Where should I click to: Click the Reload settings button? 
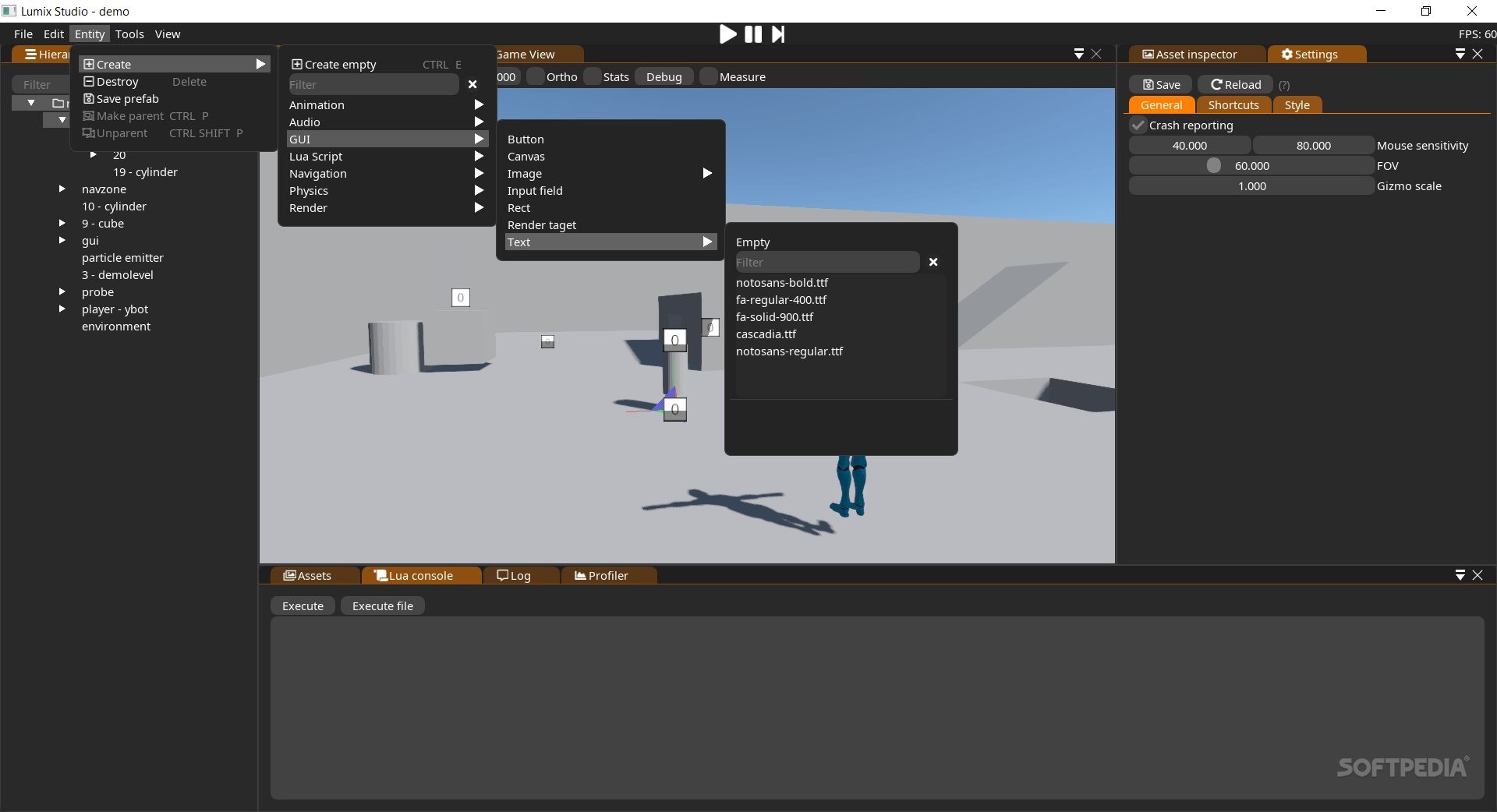(x=1236, y=84)
